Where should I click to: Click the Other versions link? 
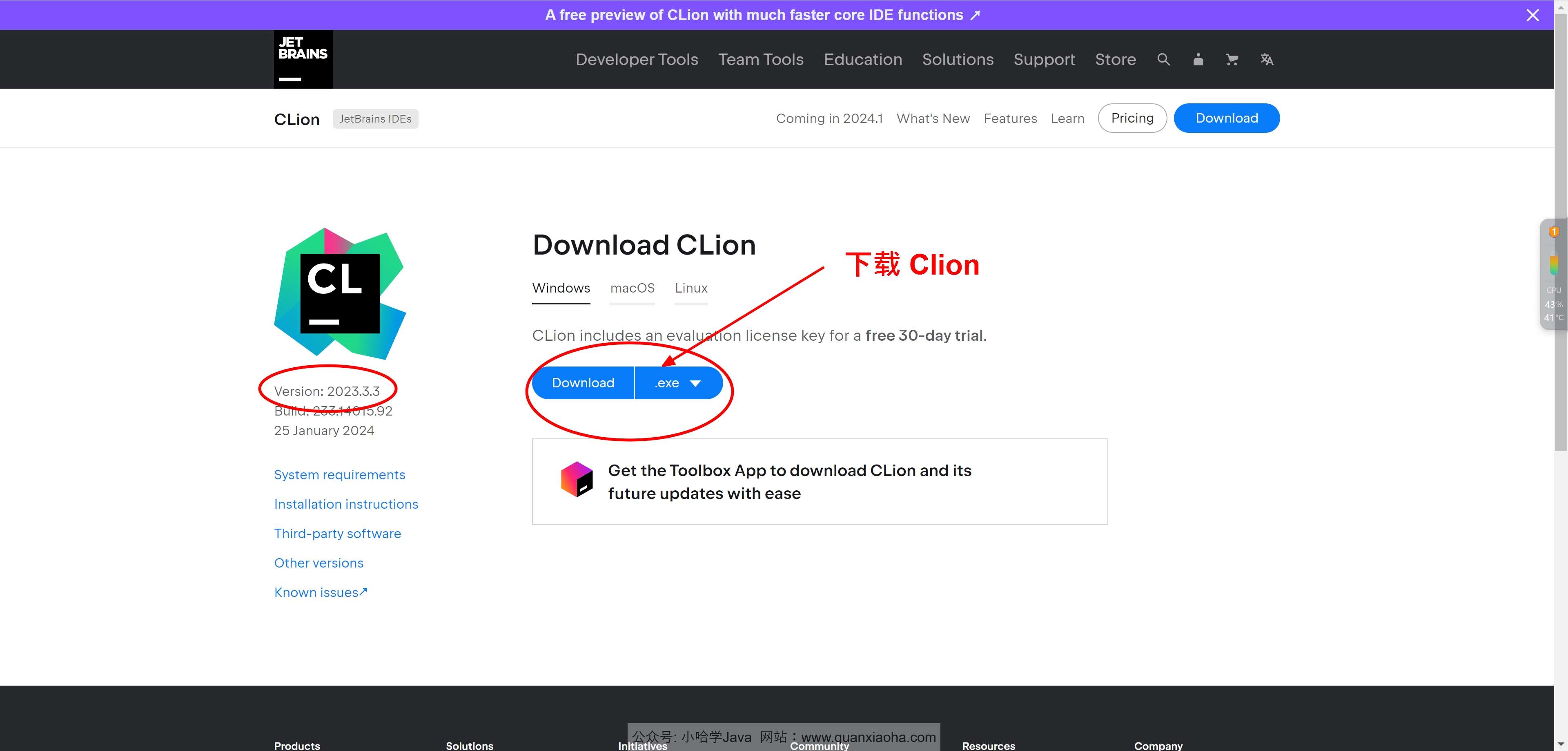coord(318,562)
